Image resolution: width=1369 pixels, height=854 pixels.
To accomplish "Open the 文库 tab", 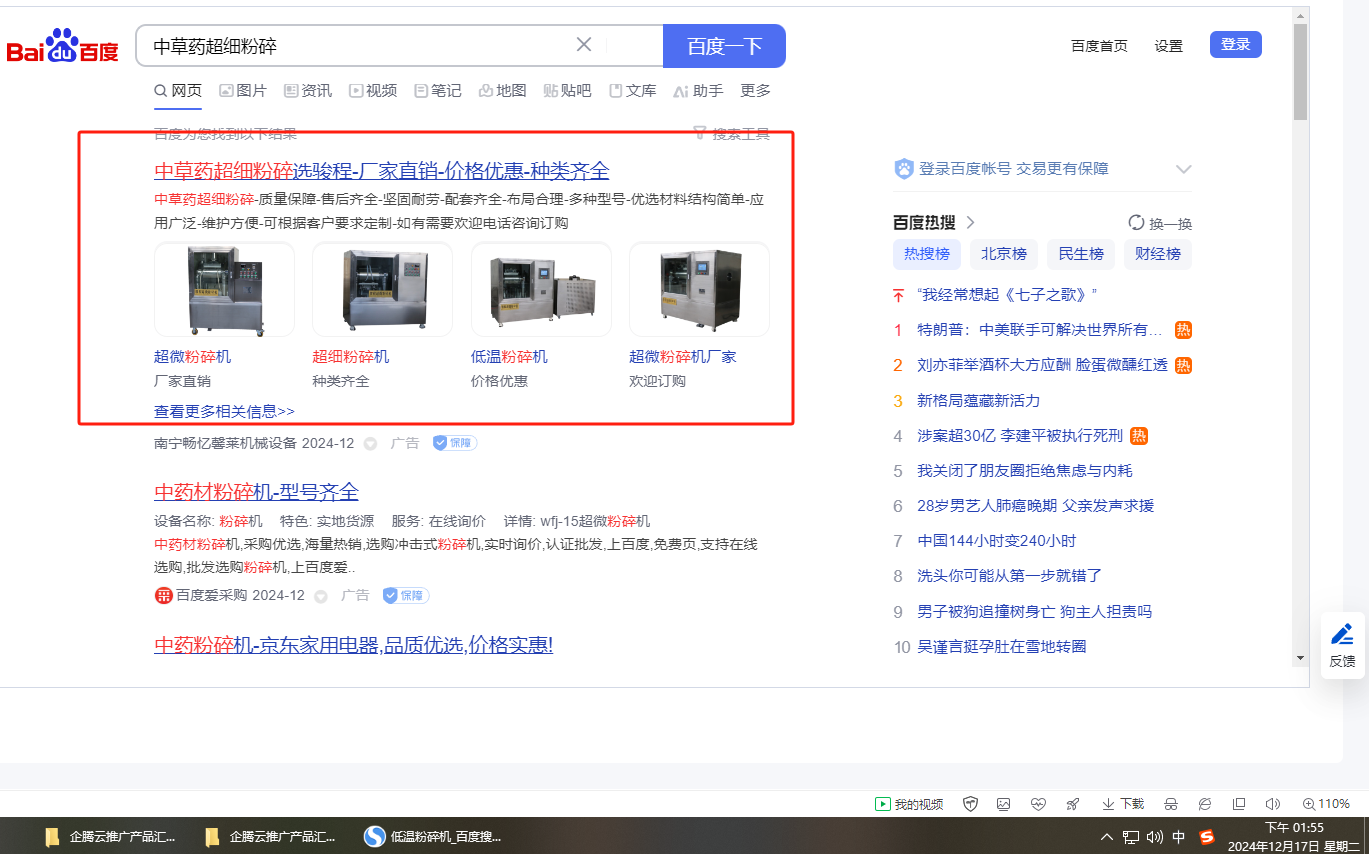I will point(633,91).
